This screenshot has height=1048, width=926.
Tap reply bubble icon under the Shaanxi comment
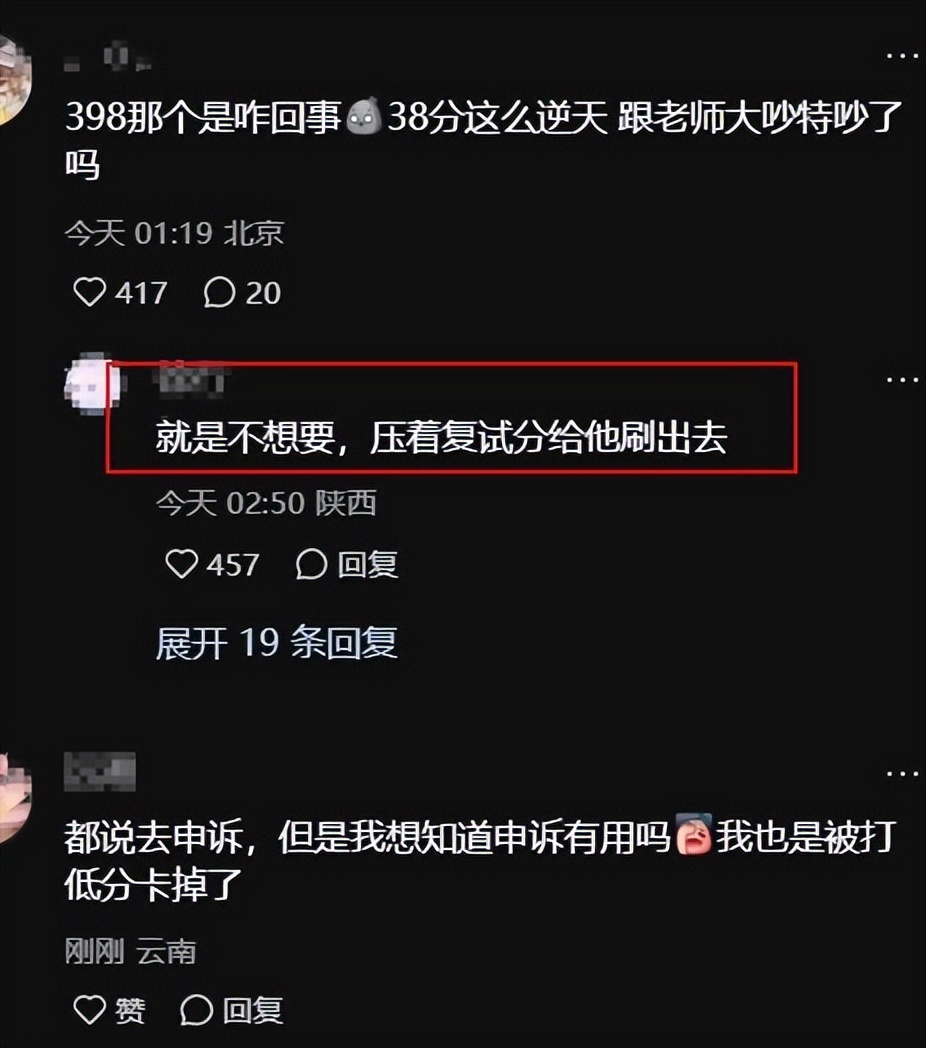(x=312, y=564)
